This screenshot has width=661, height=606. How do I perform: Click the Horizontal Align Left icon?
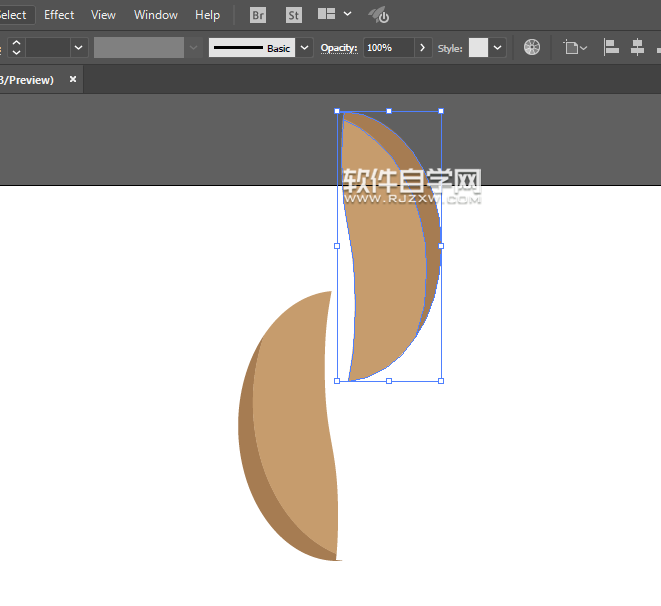[x=611, y=47]
